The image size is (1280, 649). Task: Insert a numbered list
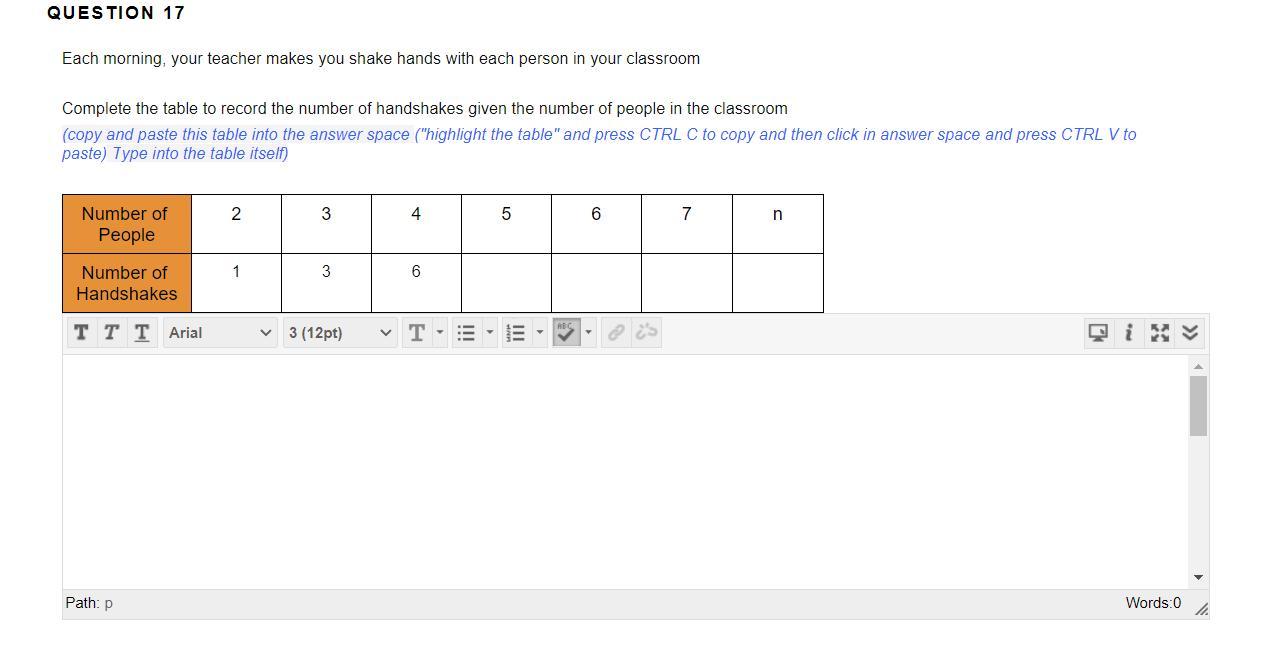tap(516, 333)
